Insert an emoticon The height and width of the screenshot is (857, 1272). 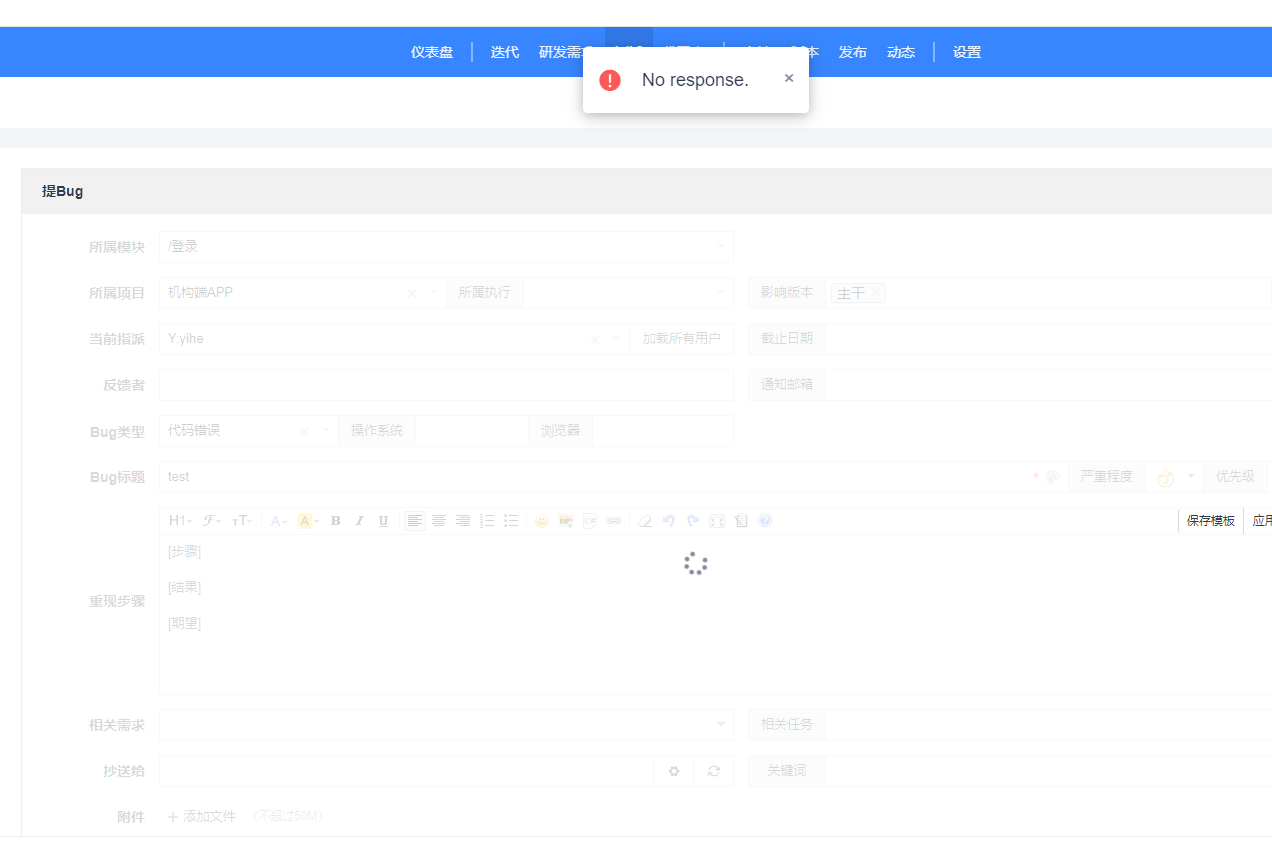[x=541, y=521]
